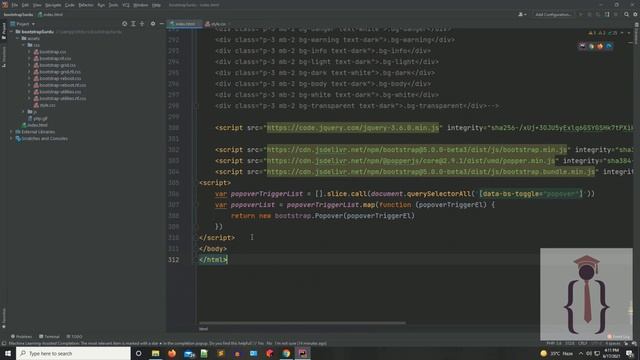Collapse the bootstrapSundu root folder
The width and height of the screenshot is (640, 360).
11,31
